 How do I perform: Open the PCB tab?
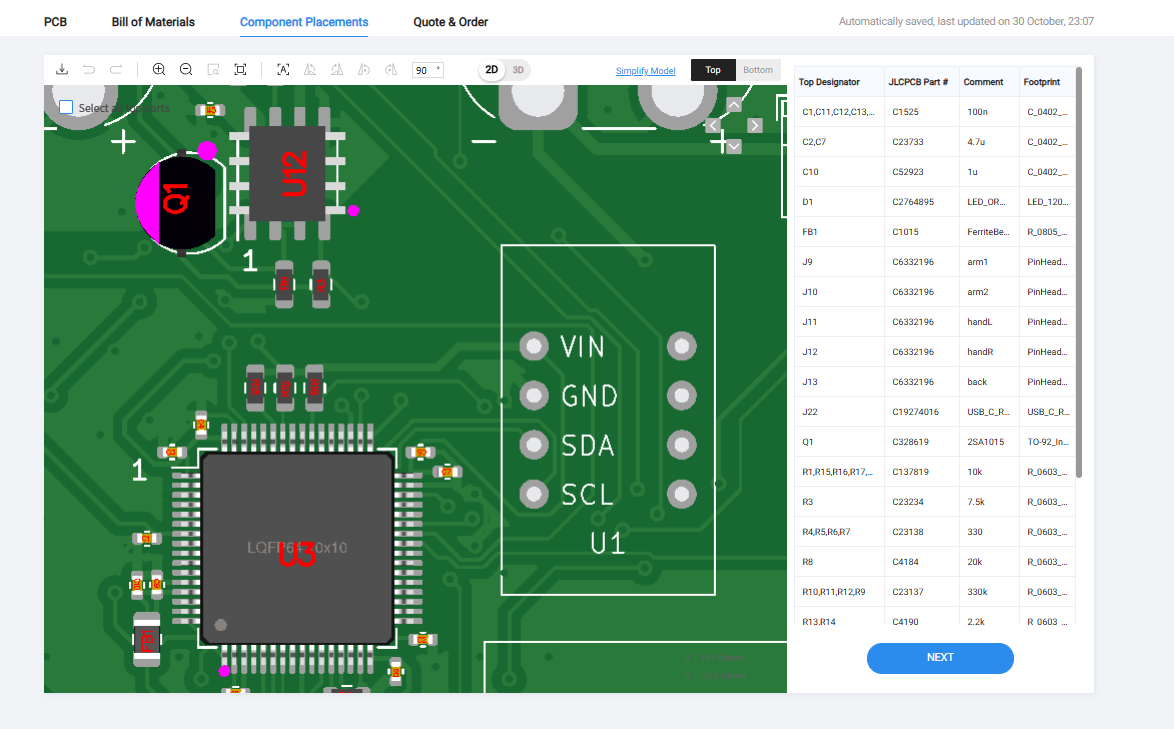55,22
